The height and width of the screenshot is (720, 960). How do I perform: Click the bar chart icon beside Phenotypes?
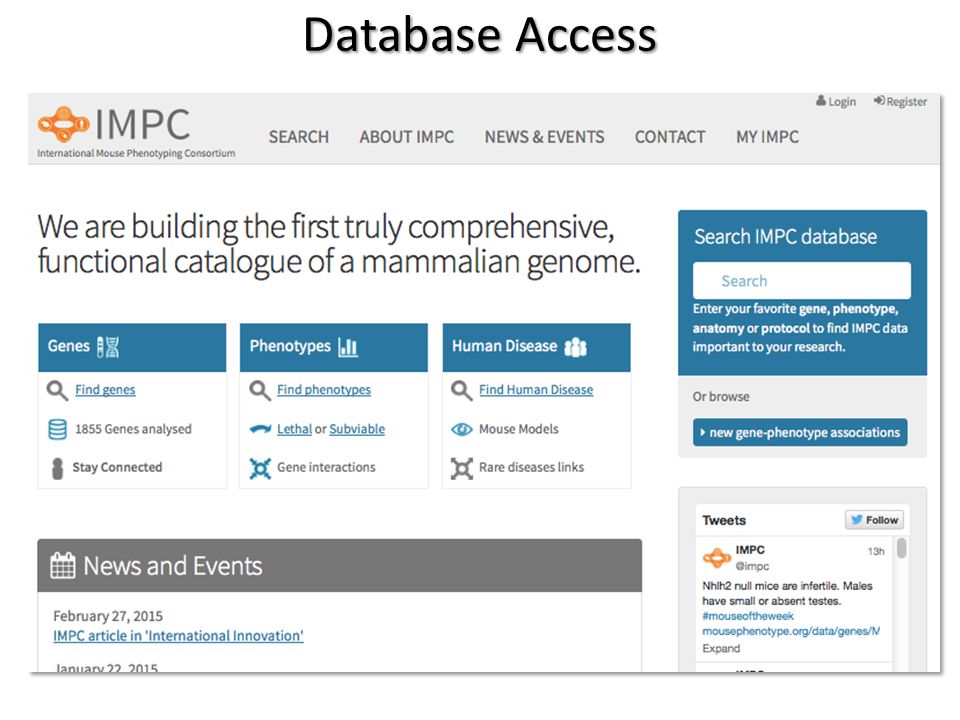[x=348, y=347]
